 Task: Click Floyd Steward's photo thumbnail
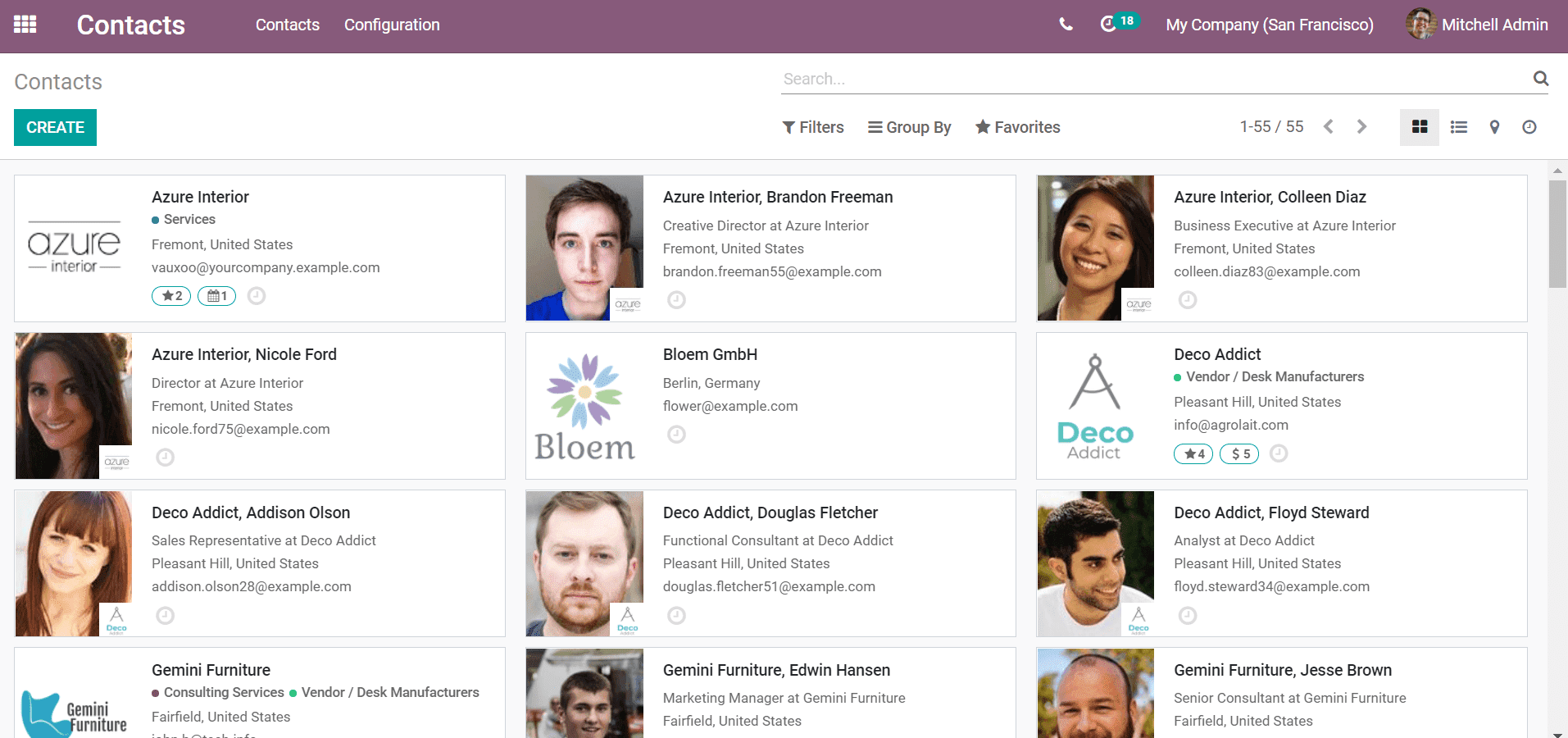[1096, 563]
